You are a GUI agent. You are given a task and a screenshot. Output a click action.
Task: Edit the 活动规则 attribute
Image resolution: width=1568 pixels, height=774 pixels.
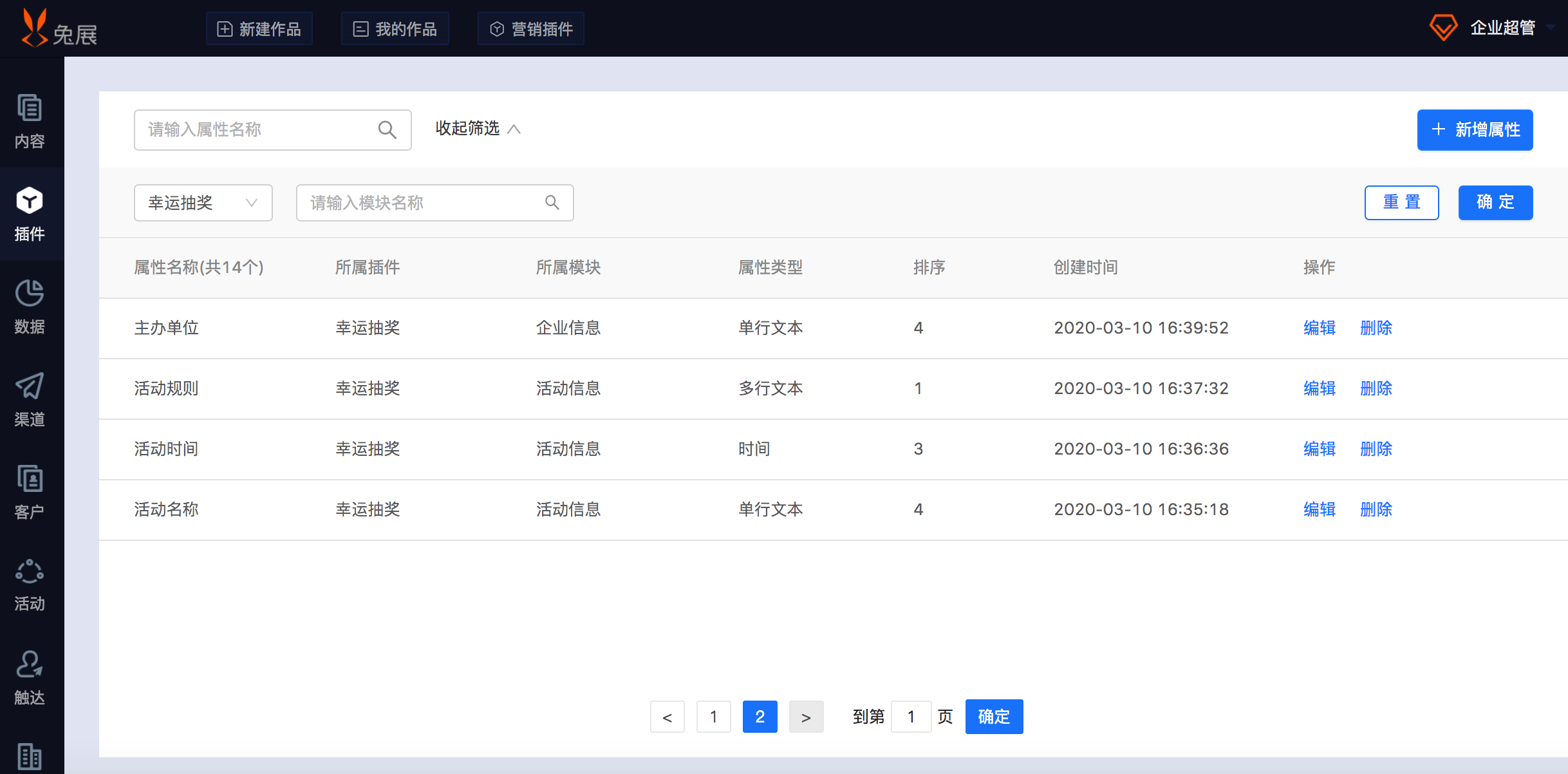point(1320,388)
